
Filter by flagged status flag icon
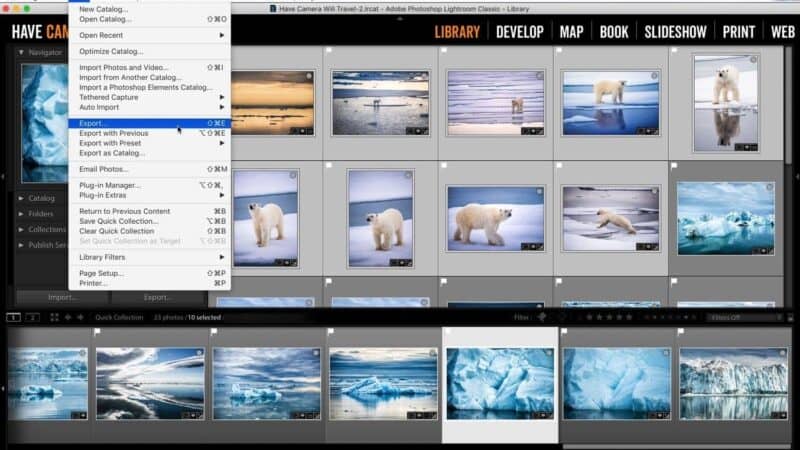542,317
